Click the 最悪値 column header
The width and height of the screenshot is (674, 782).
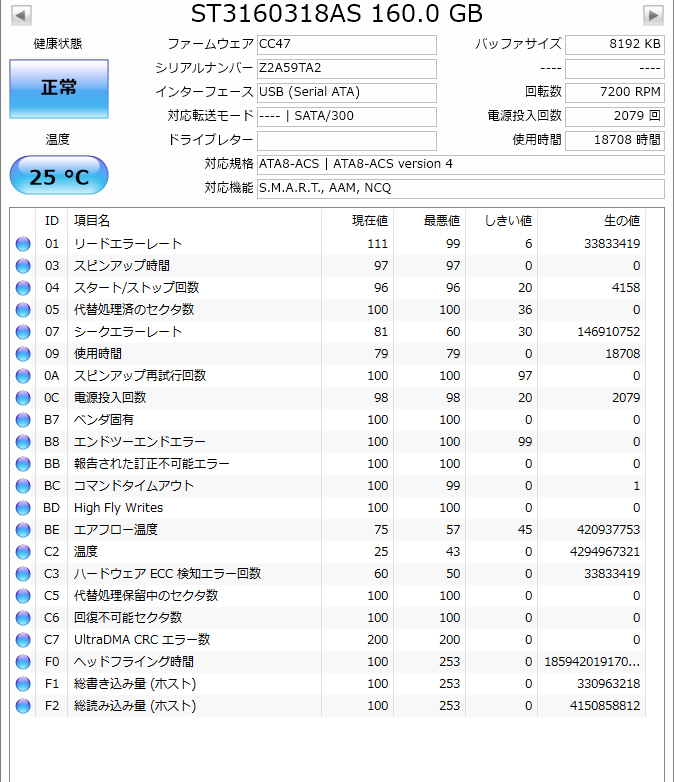pos(429,220)
